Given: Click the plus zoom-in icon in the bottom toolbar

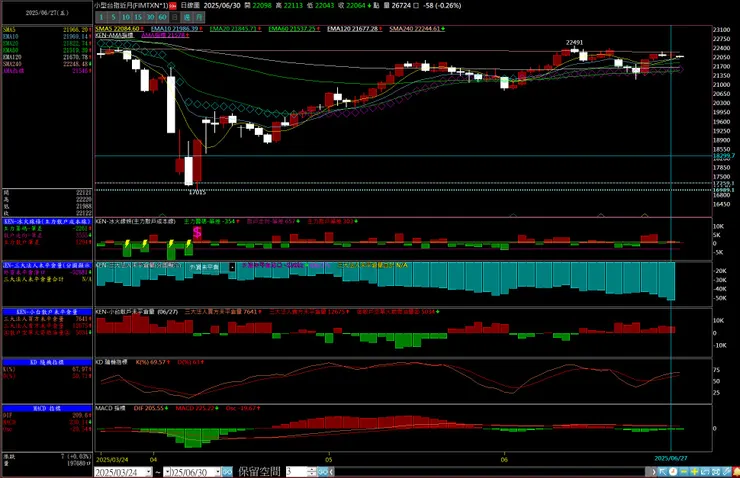Looking at the screenshot, I should pyautogui.click(x=694, y=471).
